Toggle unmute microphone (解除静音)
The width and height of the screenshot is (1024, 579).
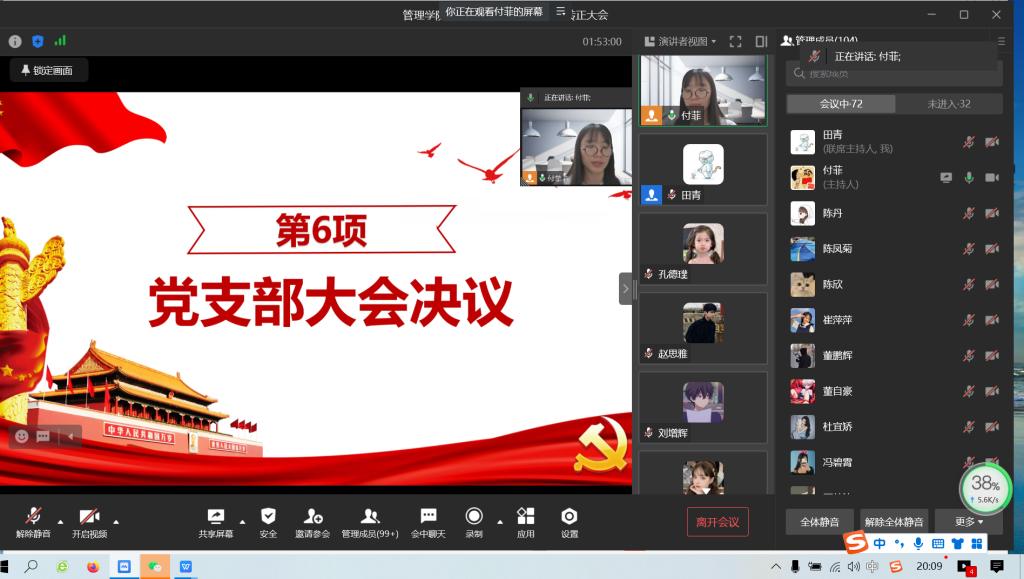pos(32,522)
